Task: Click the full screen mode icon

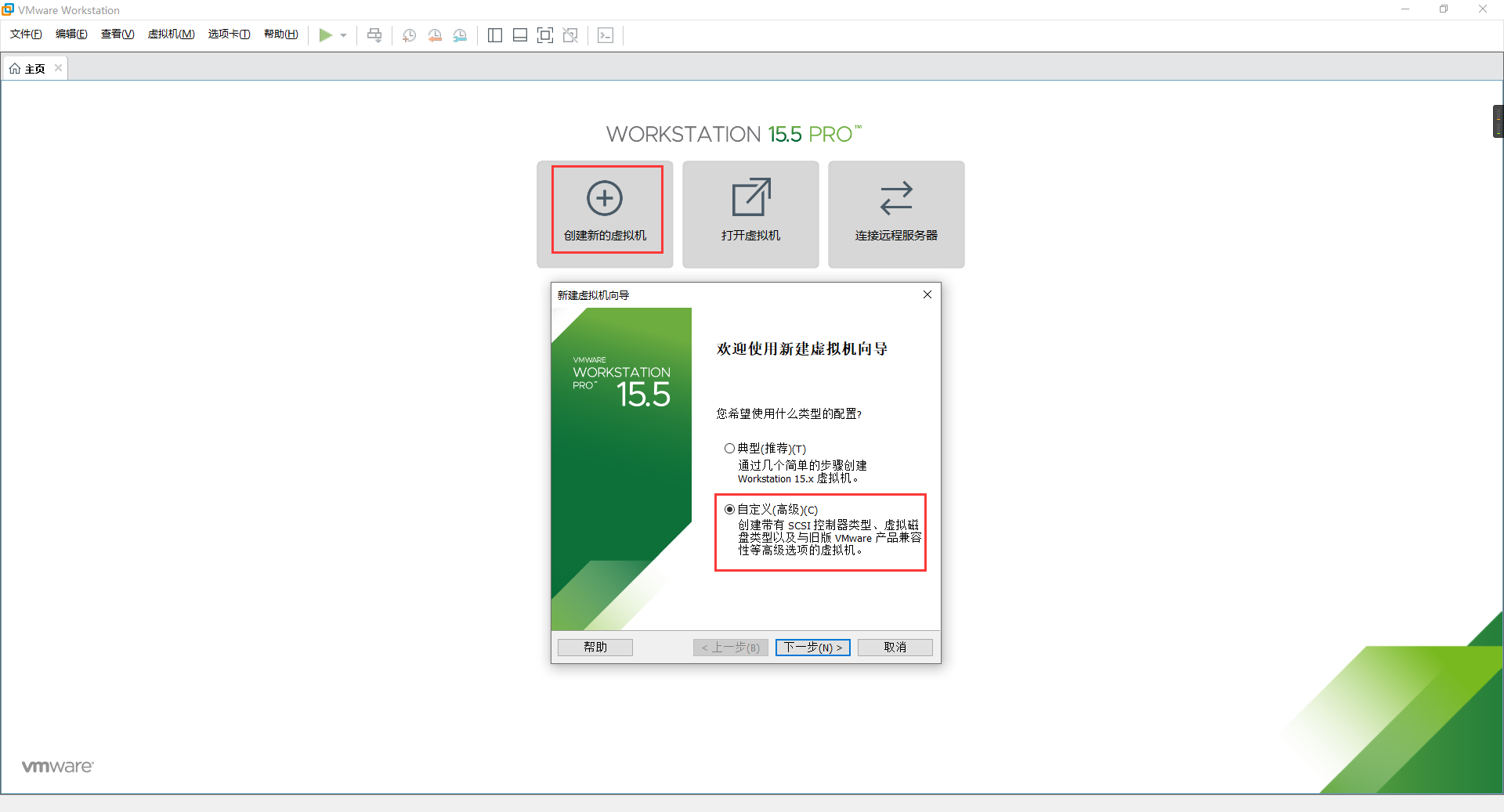Action: tap(545, 35)
